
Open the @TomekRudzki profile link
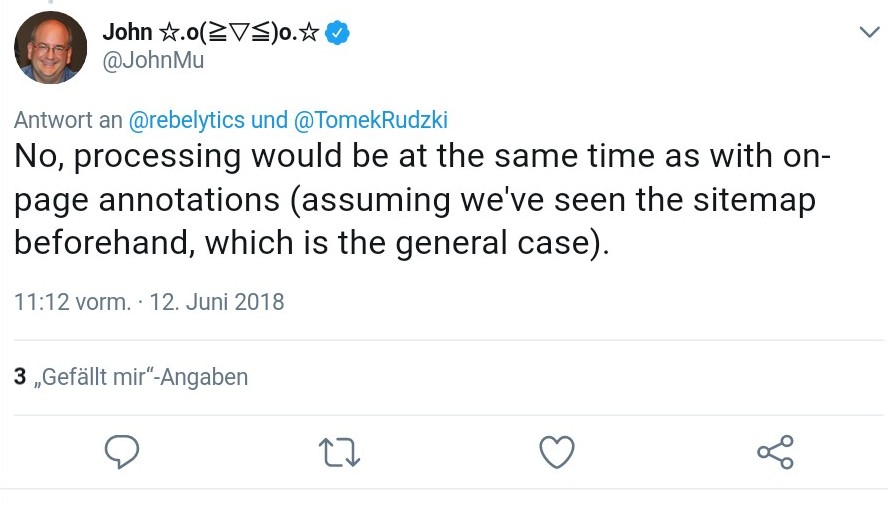click(370, 120)
